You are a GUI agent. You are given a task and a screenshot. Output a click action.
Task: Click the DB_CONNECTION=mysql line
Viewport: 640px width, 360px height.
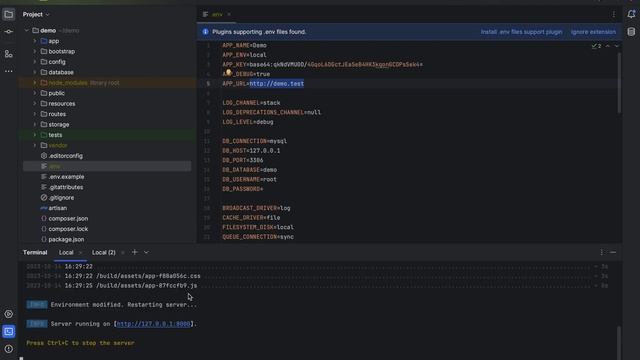pos(254,141)
